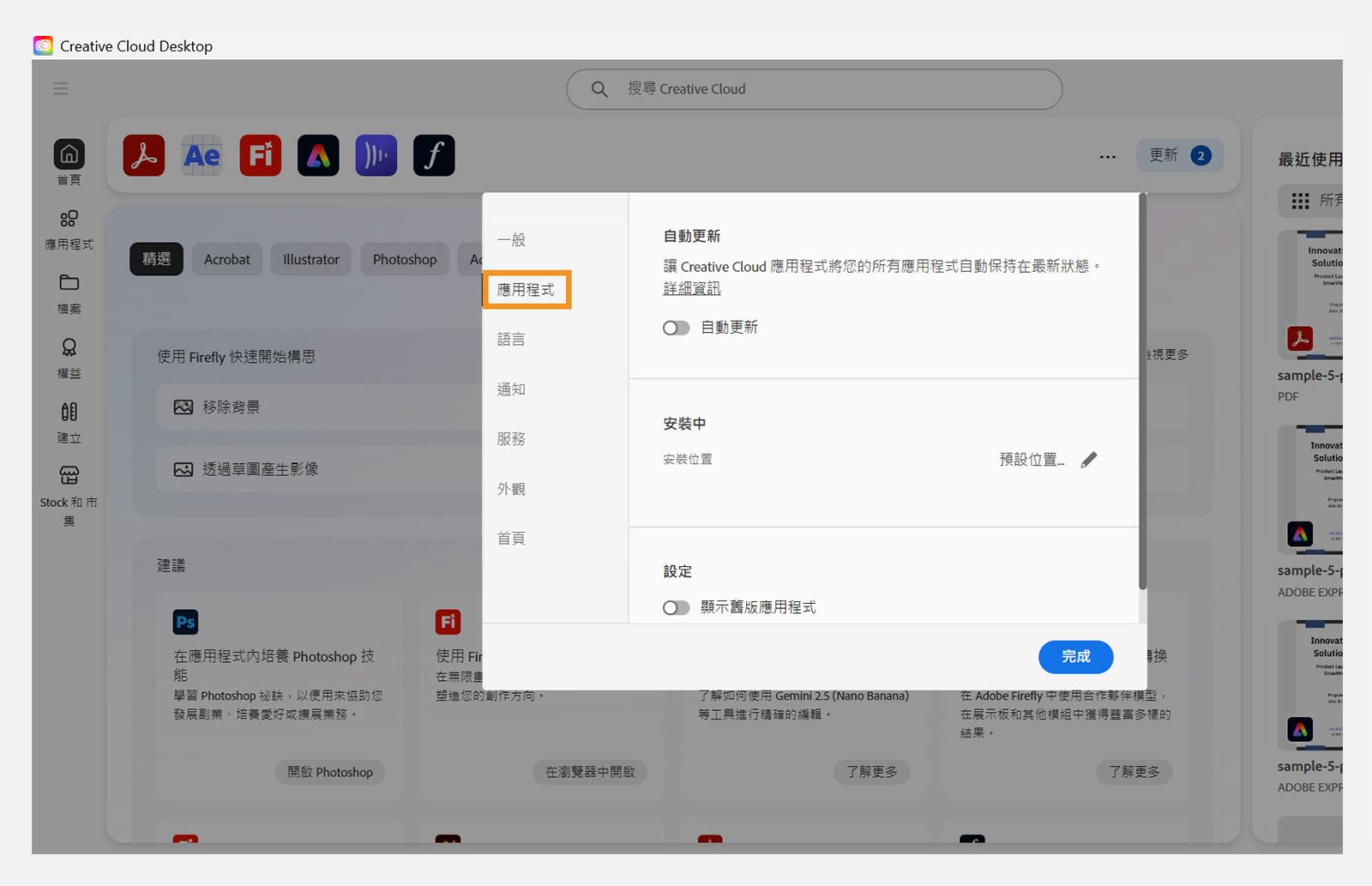Click the preferences dialog scrollbar
Viewport: 1372px width, 886px height.
click(1142, 392)
